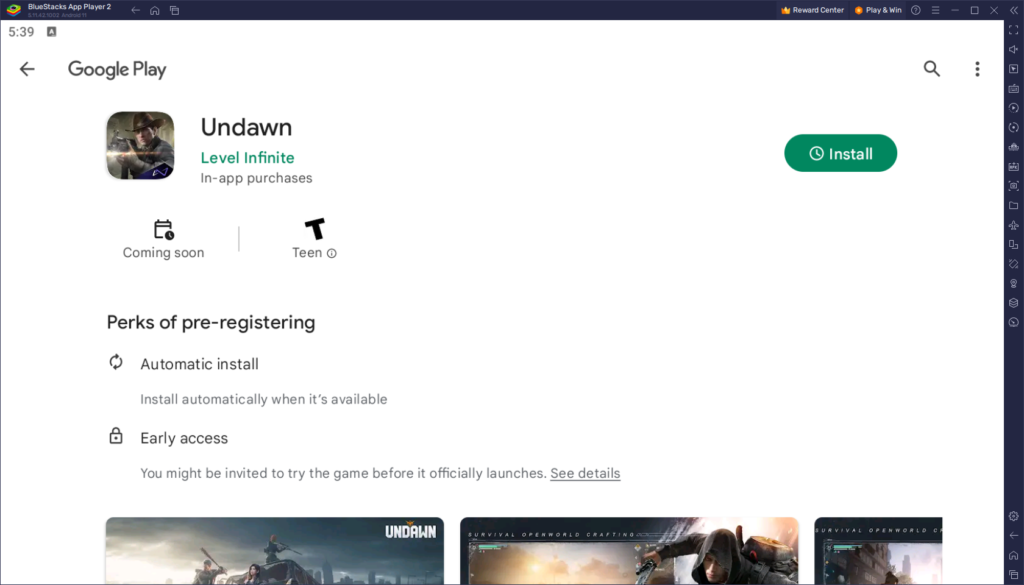Open Play & Win in the title bar
This screenshot has width=1024, height=585.
tap(878, 10)
